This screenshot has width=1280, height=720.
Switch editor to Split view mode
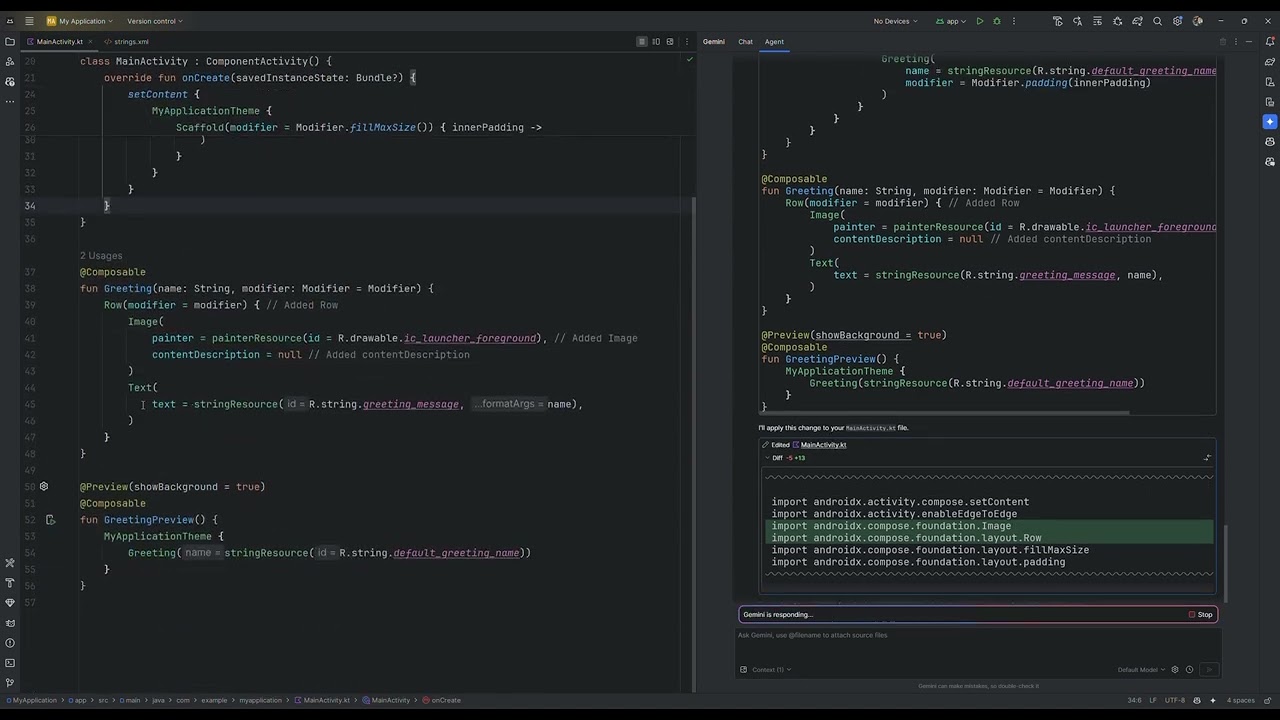tap(656, 42)
